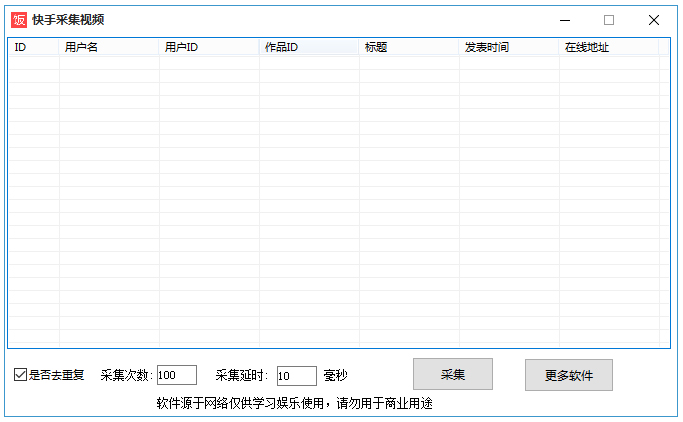Minimize the 快手采集视频 window
Viewport: 683px width, 422px height.
(x=563, y=19)
